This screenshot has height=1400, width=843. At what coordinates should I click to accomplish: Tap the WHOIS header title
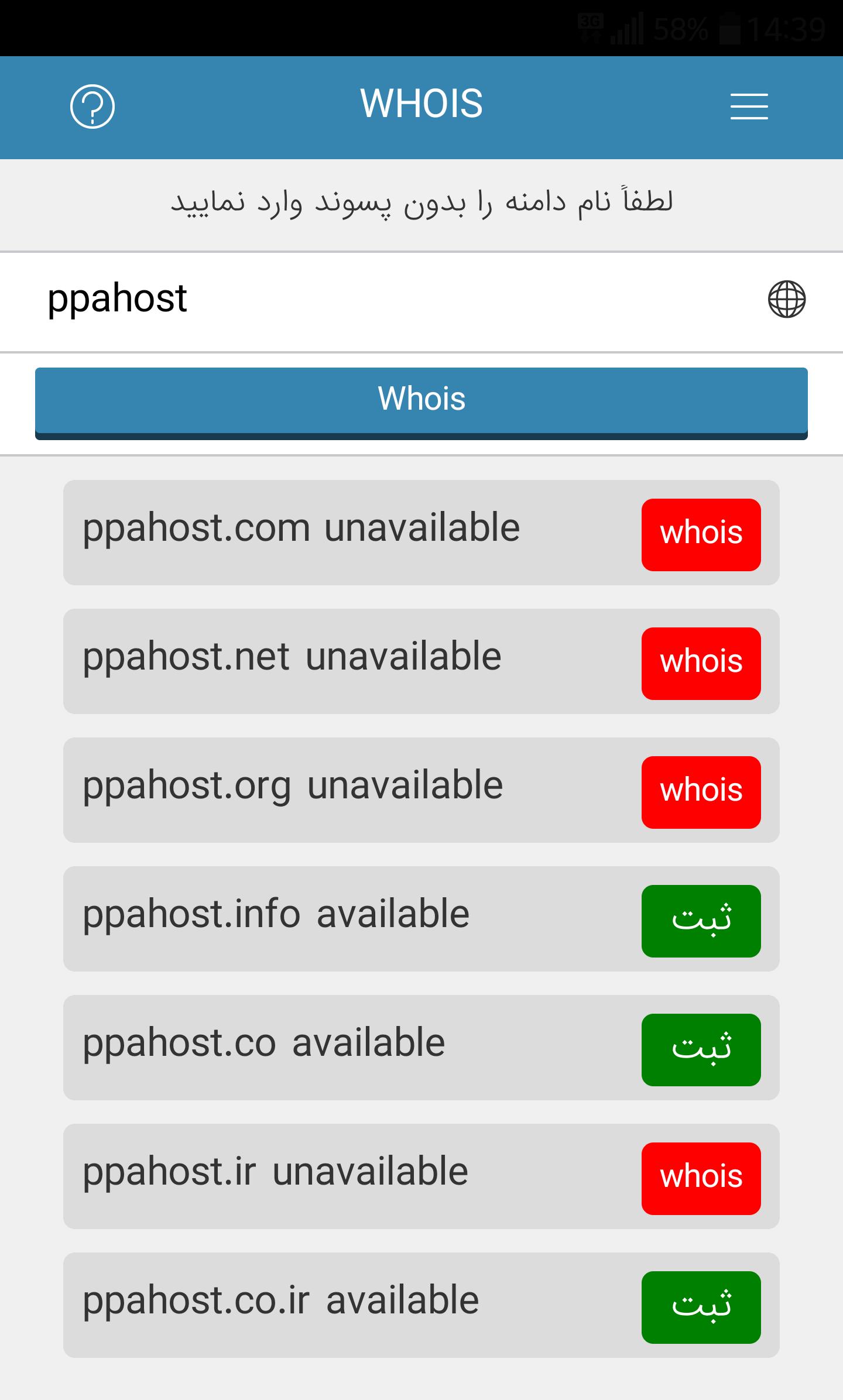pos(421,104)
